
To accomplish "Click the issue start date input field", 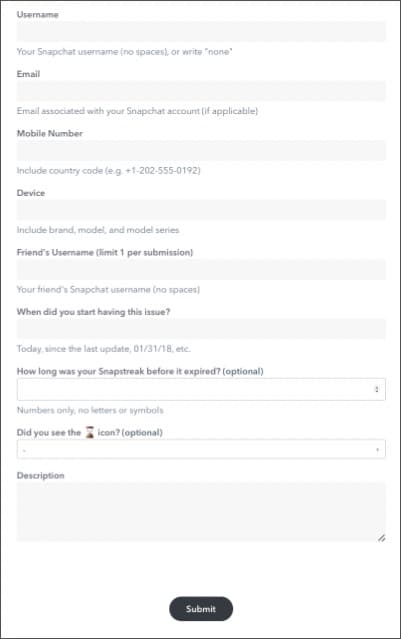I will 201,329.
